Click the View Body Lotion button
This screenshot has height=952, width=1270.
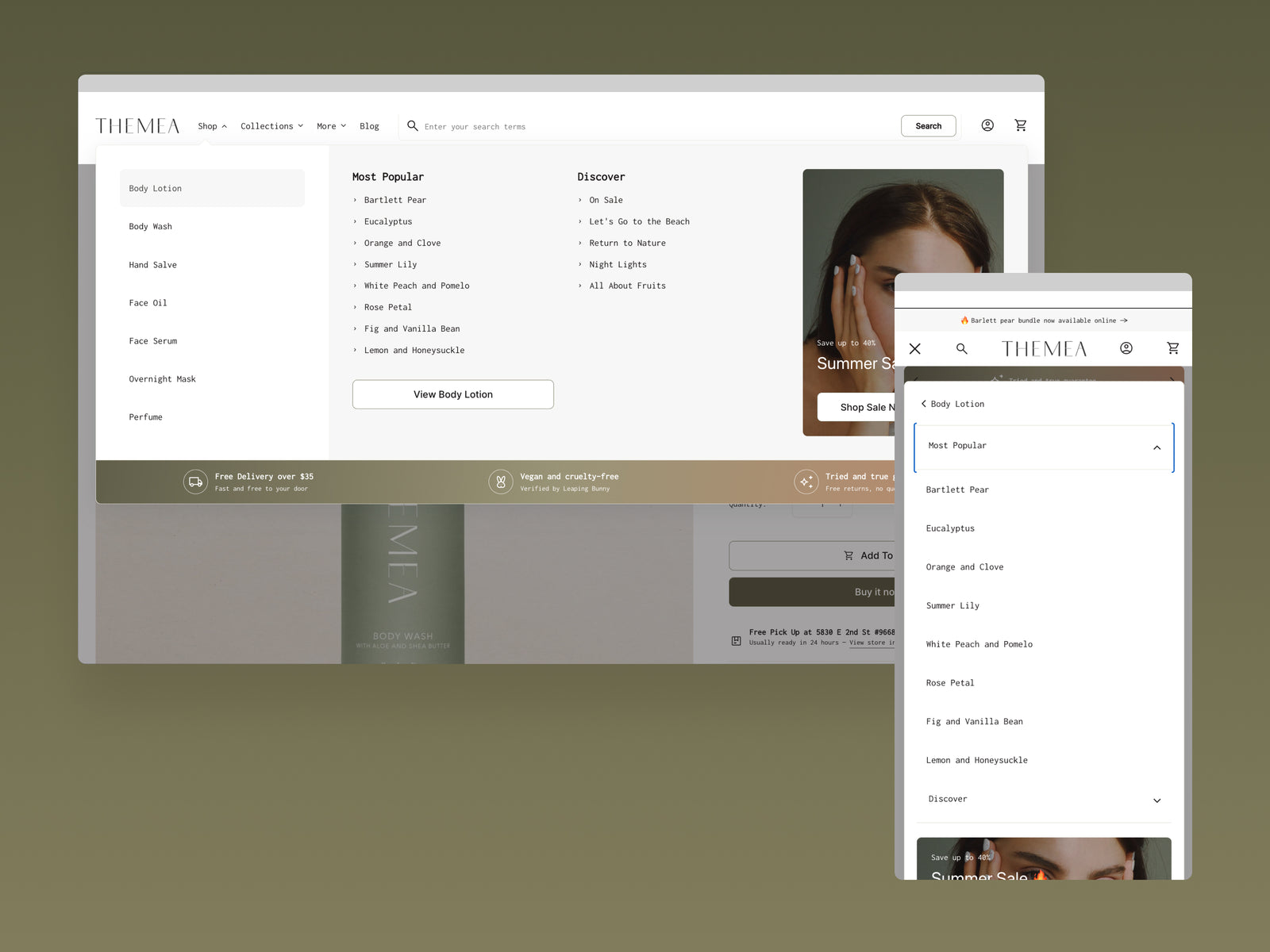click(452, 394)
